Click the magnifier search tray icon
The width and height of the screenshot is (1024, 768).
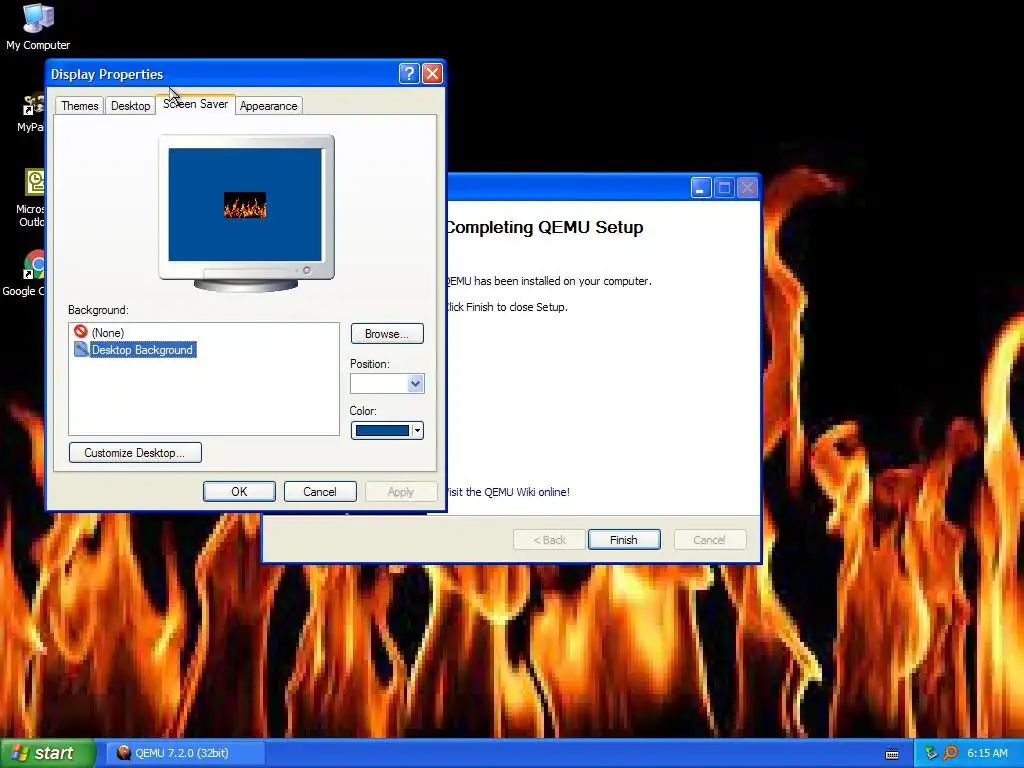(950, 753)
